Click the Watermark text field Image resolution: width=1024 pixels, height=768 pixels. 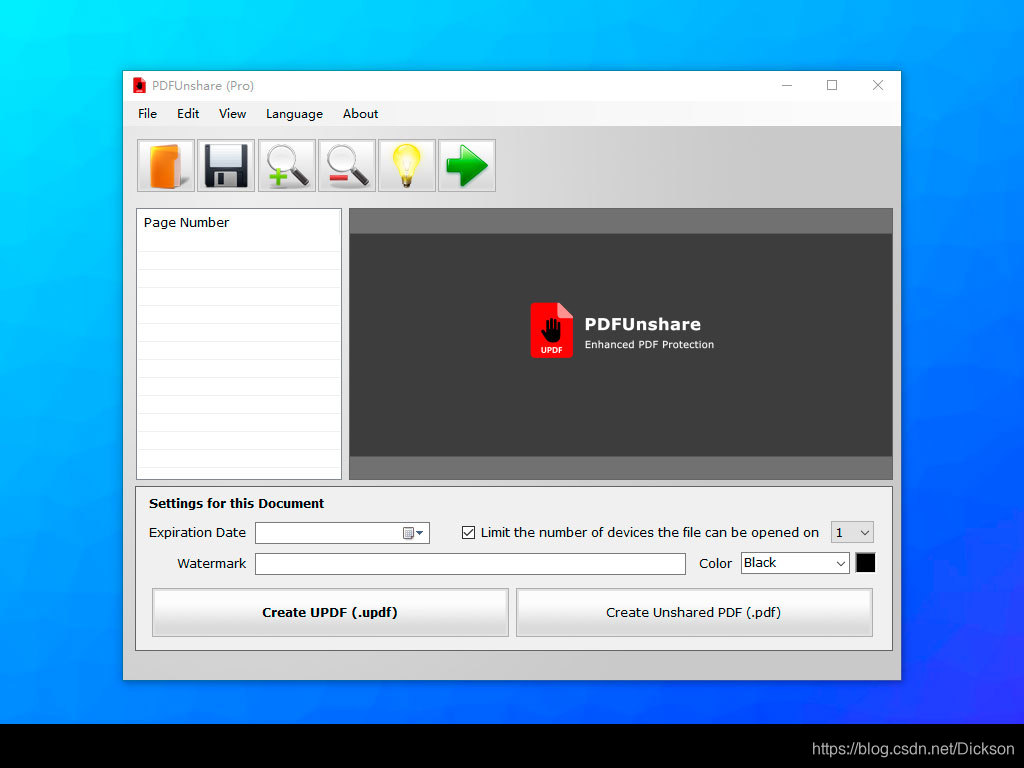pyautogui.click(x=470, y=564)
